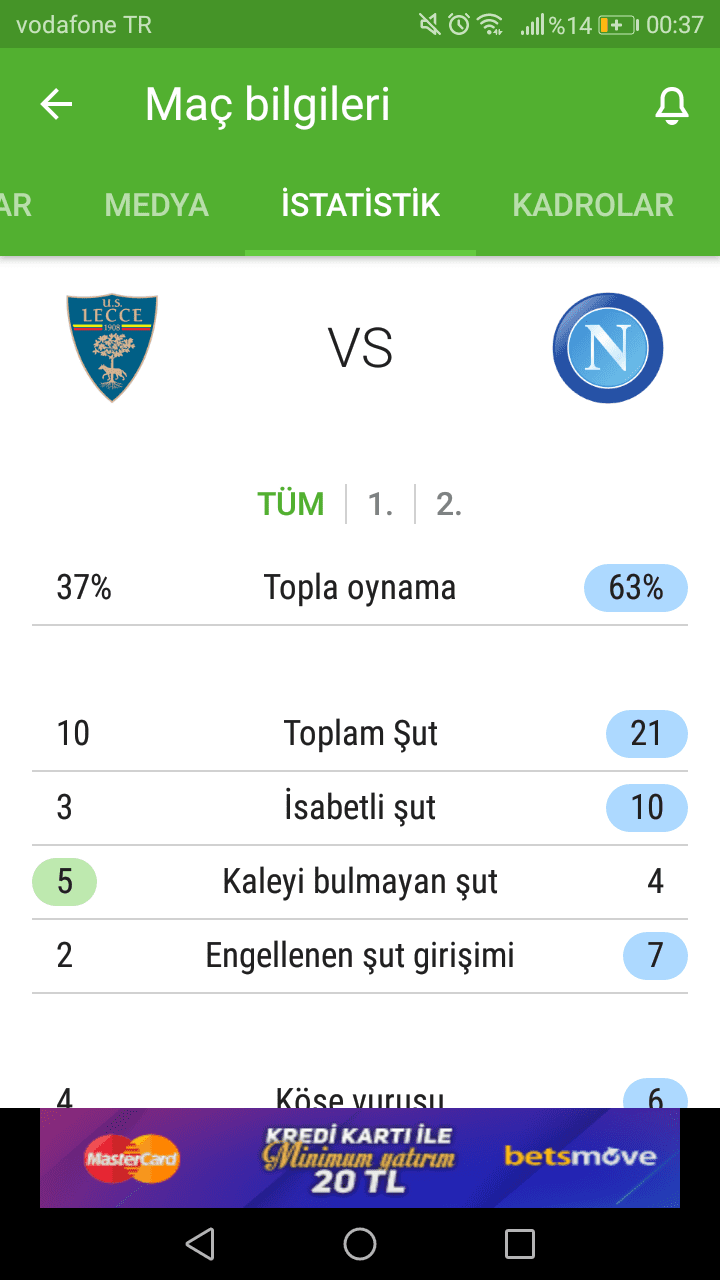Check battery icon in status bar

(x=618, y=25)
